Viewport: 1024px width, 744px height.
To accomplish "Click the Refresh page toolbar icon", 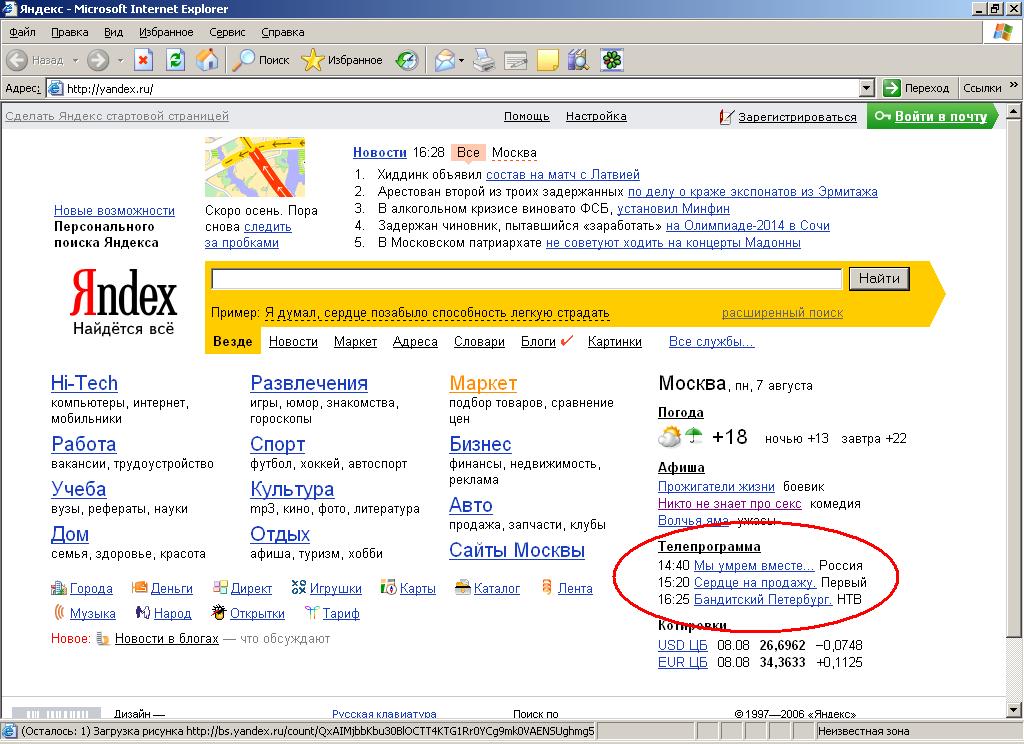I will pyautogui.click(x=175, y=60).
